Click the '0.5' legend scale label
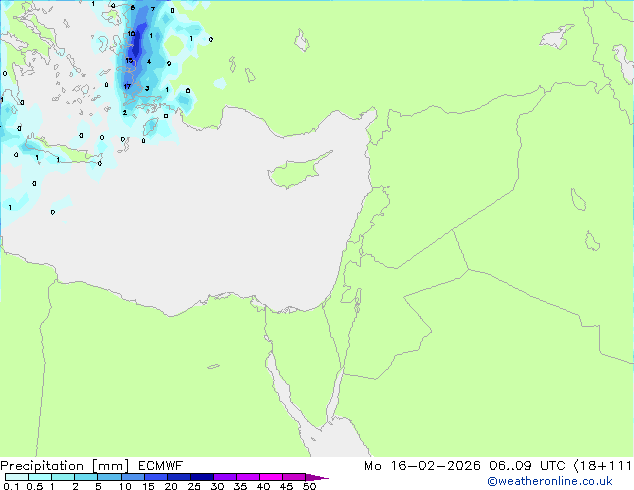 coord(35,486)
